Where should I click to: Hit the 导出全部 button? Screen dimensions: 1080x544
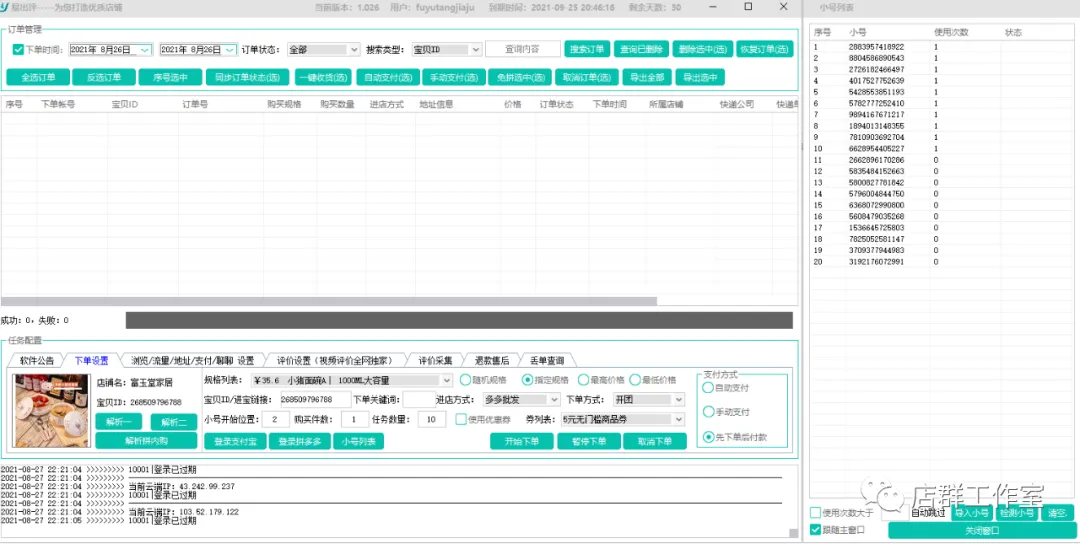click(x=644, y=77)
